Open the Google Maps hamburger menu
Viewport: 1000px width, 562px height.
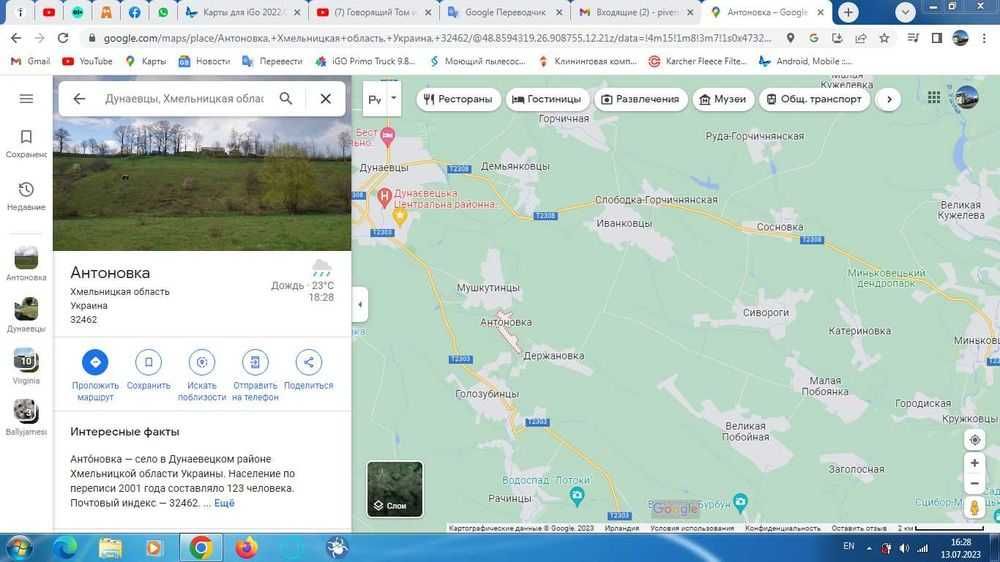[x=26, y=99]
